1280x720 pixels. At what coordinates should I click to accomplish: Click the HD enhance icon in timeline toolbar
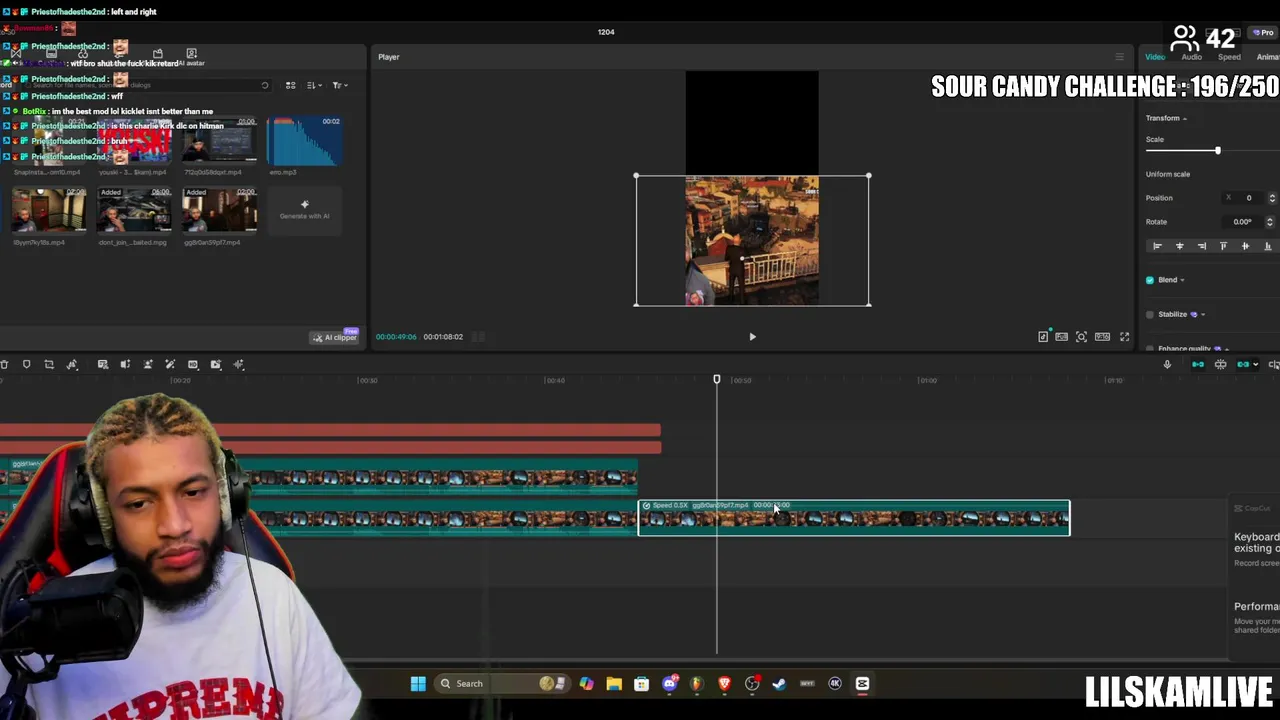(193, 365)
